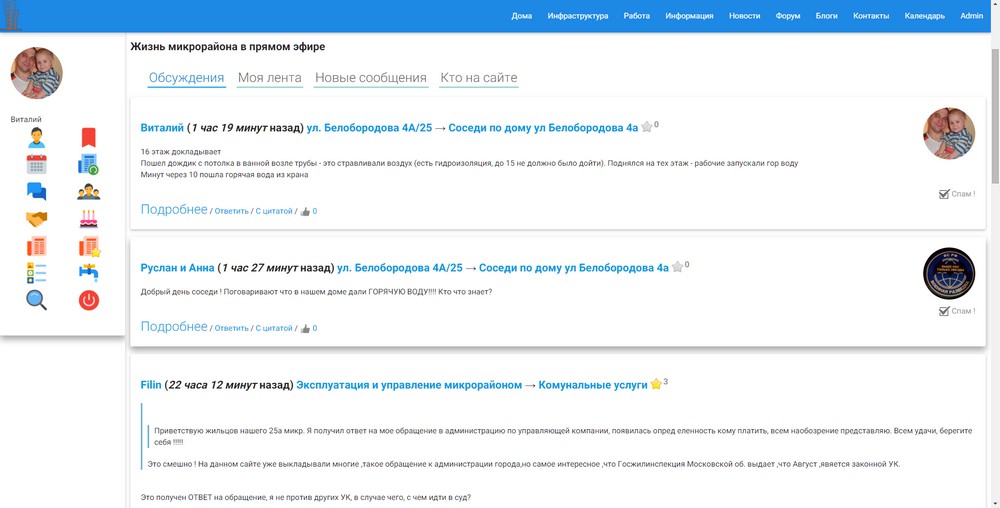The width and height of the screenshot is (1000, 508).
Task: Click the page vertical scrollbar
Action: [x=995, y=115]
